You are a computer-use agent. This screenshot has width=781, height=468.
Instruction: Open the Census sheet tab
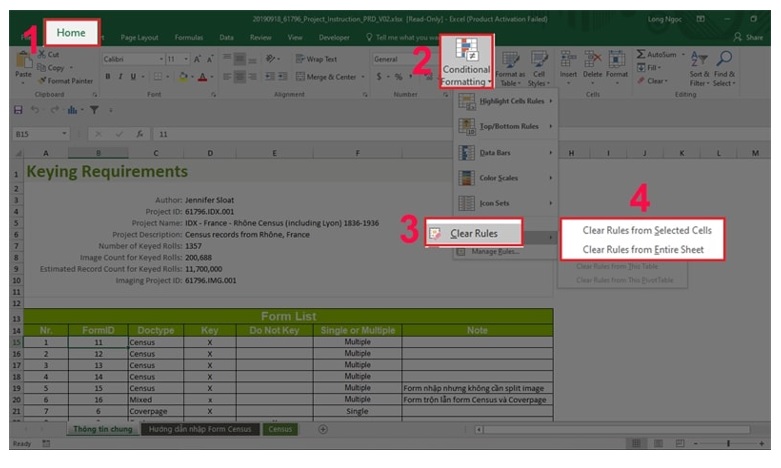pyautogui.click(x=280, y=429)
